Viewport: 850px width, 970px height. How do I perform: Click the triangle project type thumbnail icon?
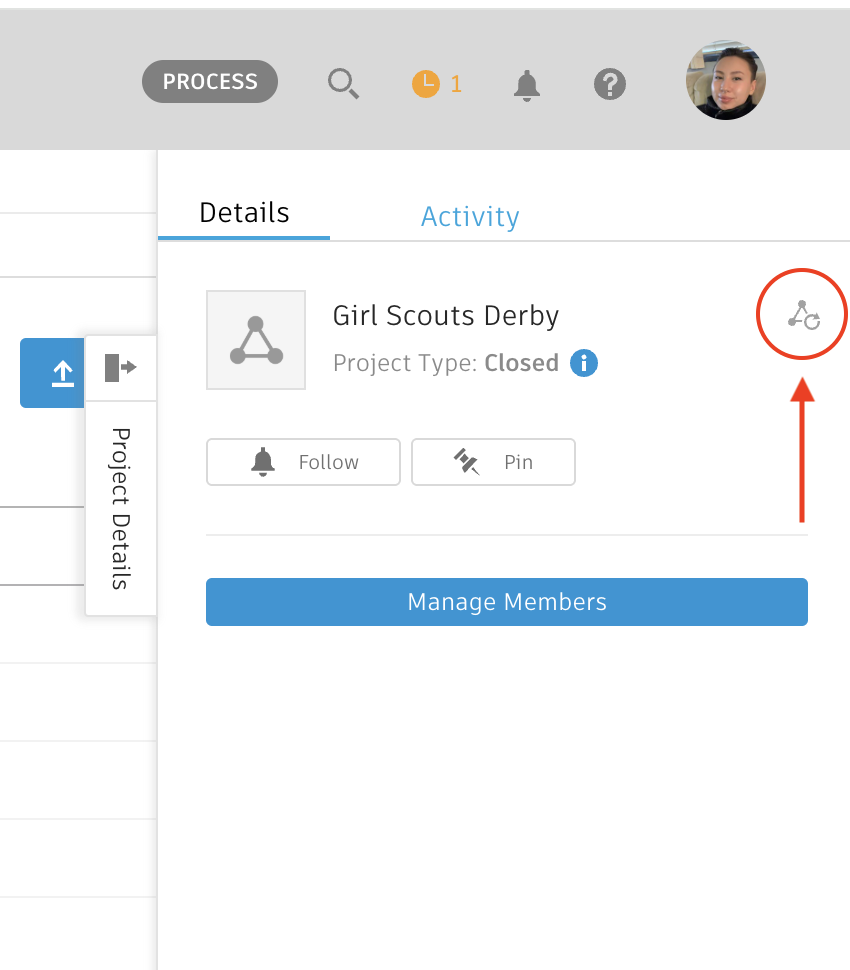pos(255,340)
